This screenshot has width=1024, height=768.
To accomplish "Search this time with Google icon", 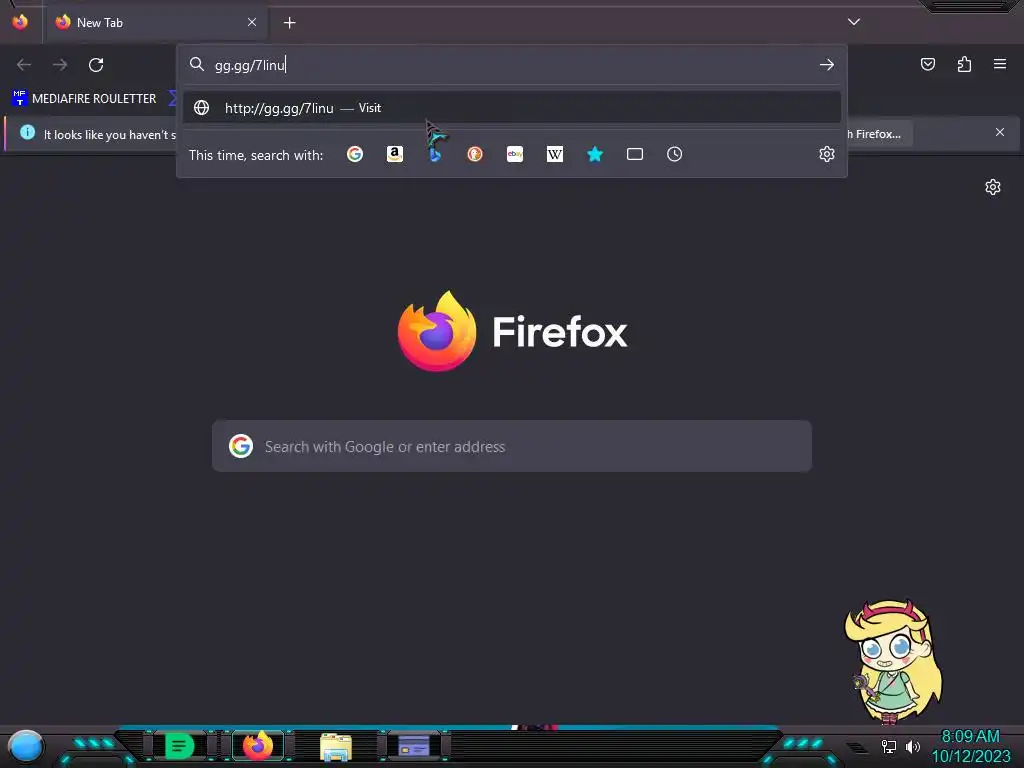I will 355,154.
